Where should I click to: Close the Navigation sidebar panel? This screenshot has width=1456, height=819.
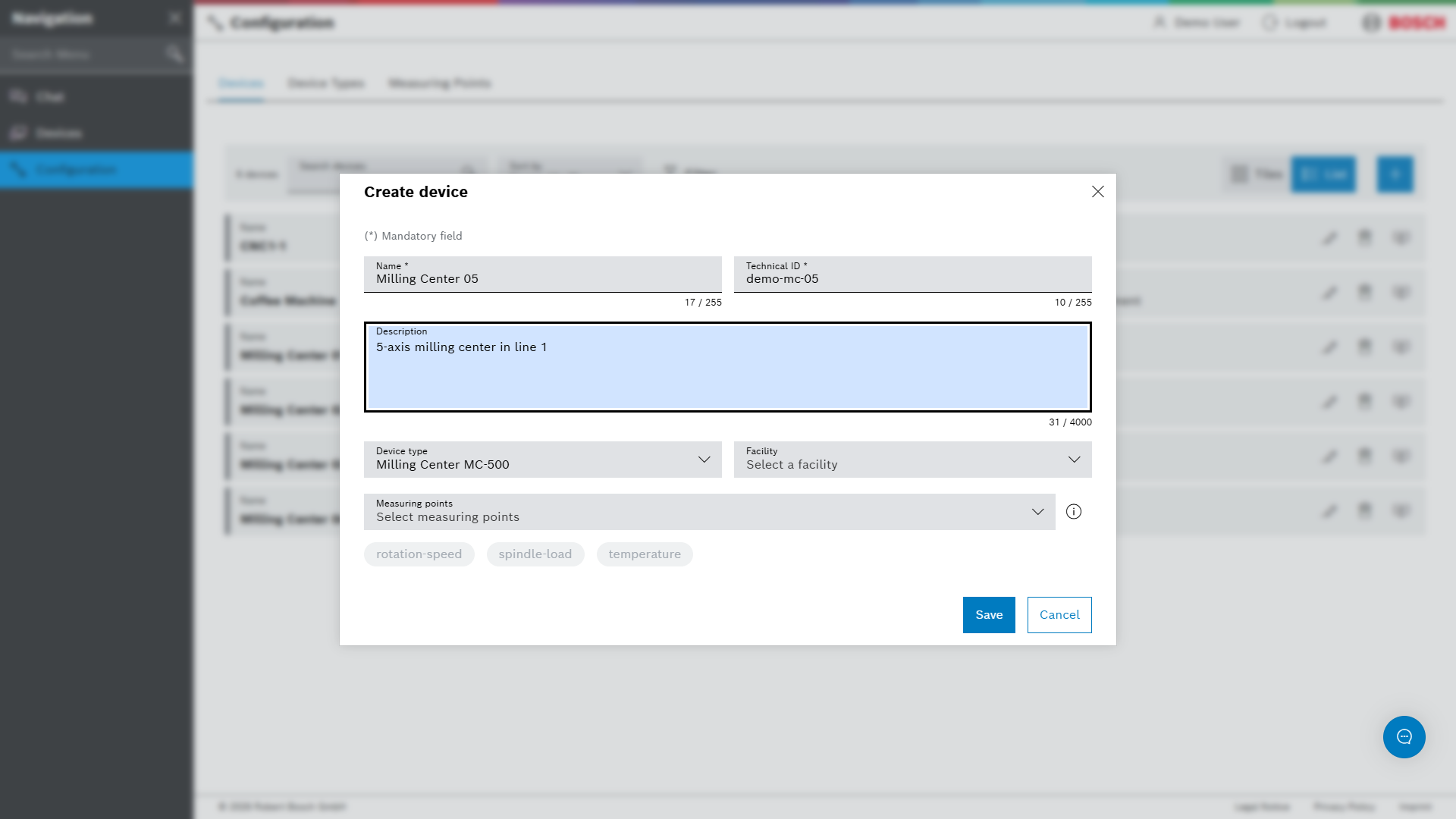175,18
